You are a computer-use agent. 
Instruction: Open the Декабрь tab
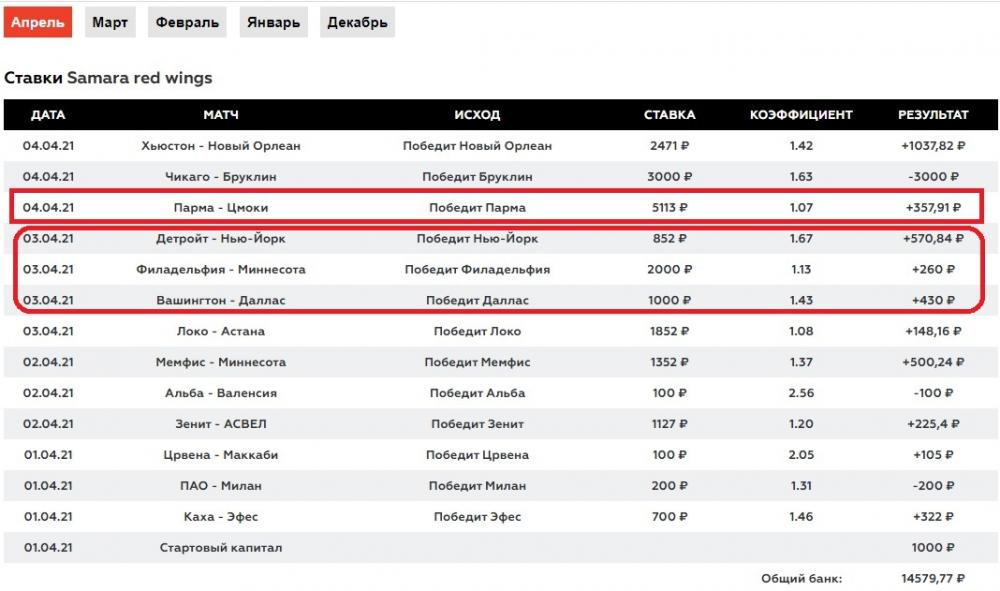358,22
